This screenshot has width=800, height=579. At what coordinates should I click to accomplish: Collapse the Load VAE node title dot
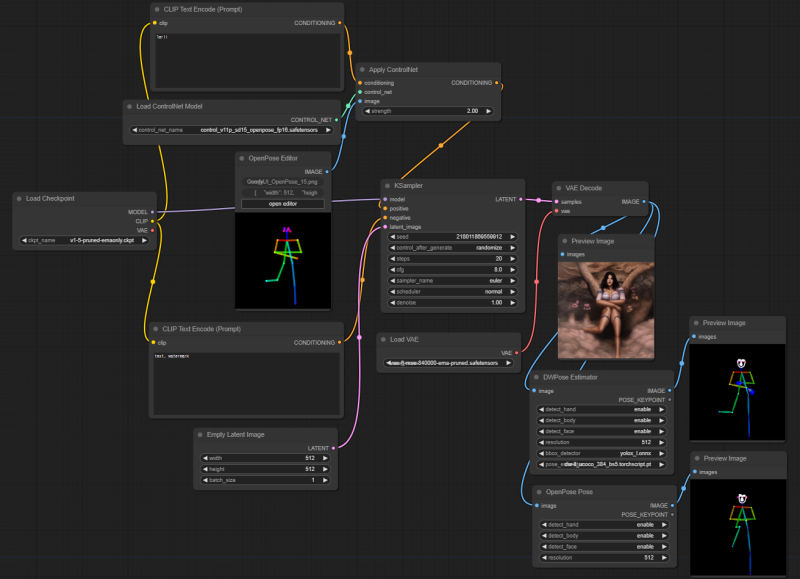point(383,339)
